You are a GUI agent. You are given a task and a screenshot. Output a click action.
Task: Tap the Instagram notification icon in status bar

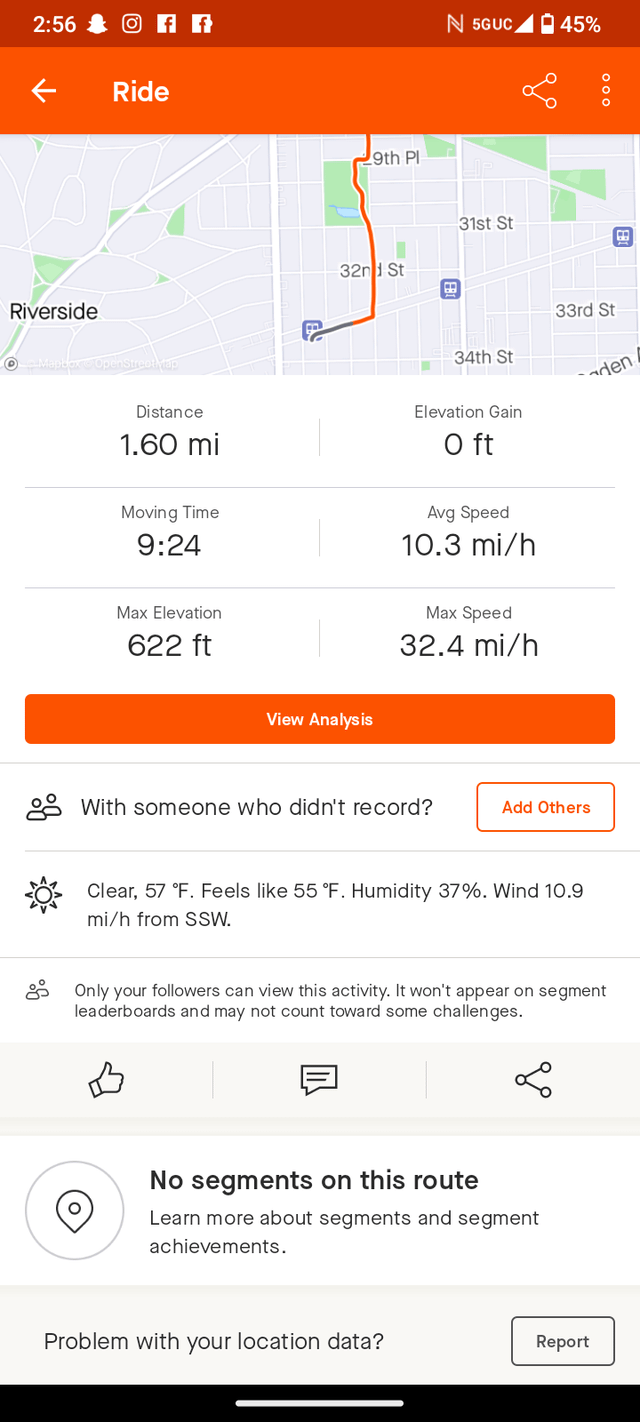[132, 24]
